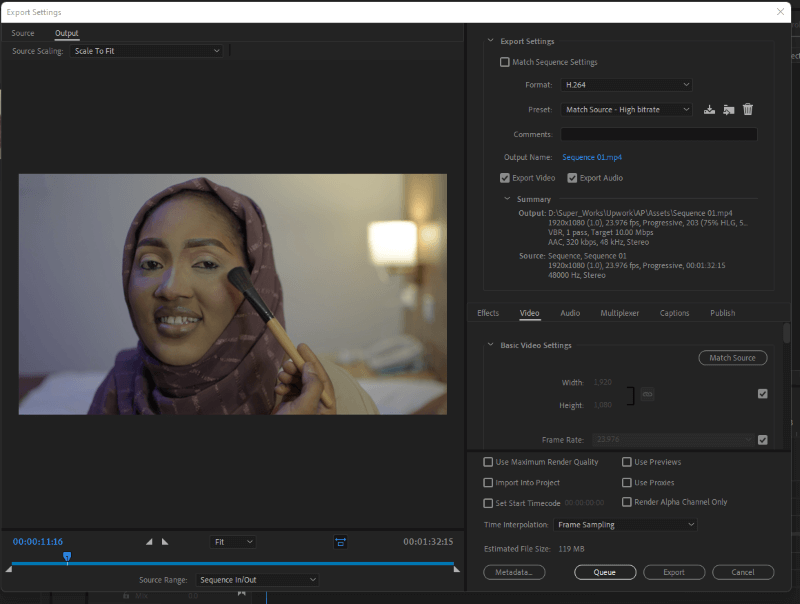This screenshot has width=800, height=604.
Task: Open the Preset dropdown
Action: tap(626, 110)
